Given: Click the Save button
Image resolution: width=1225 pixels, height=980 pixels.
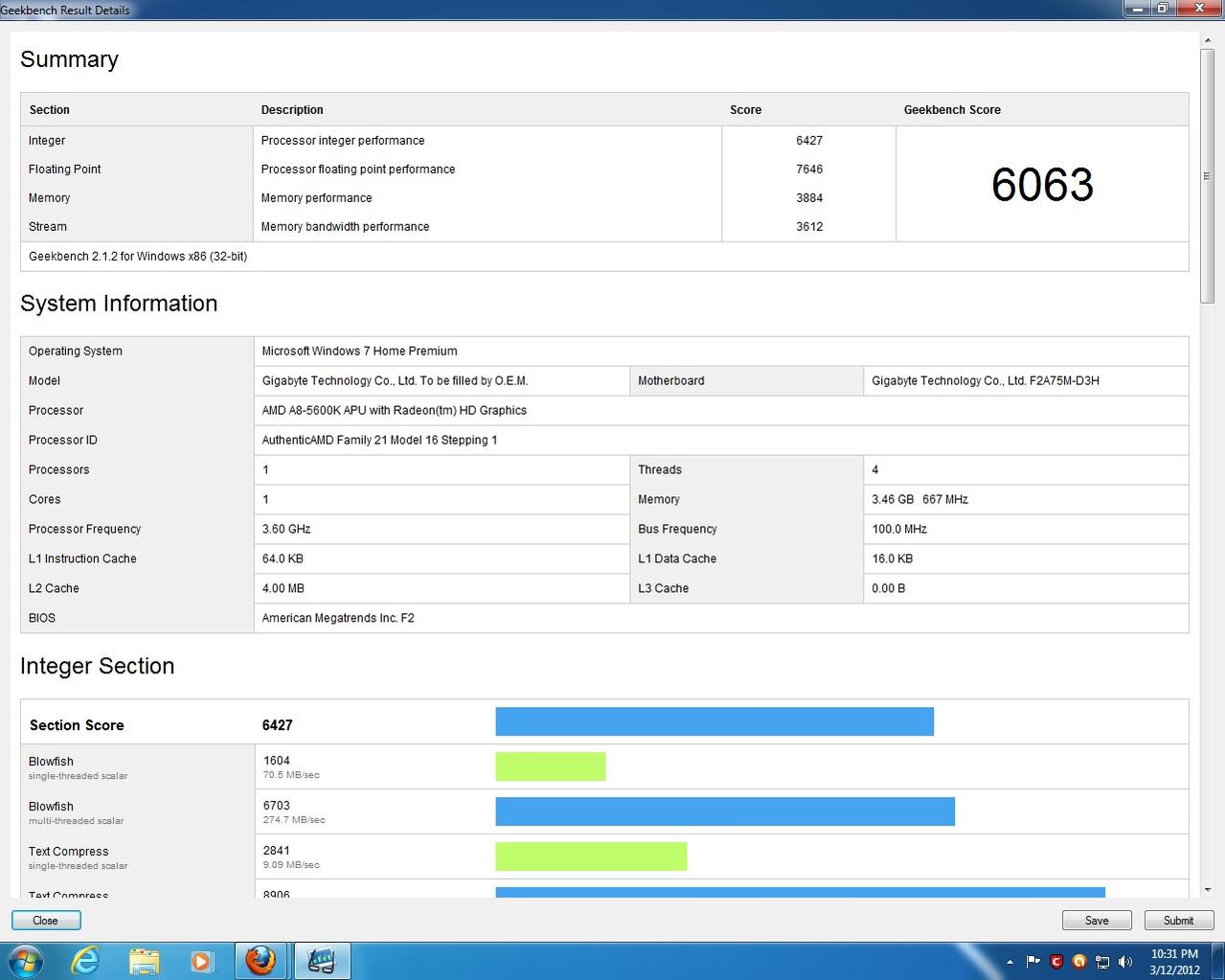Looking at the screenshot, I should (1097, 921).
